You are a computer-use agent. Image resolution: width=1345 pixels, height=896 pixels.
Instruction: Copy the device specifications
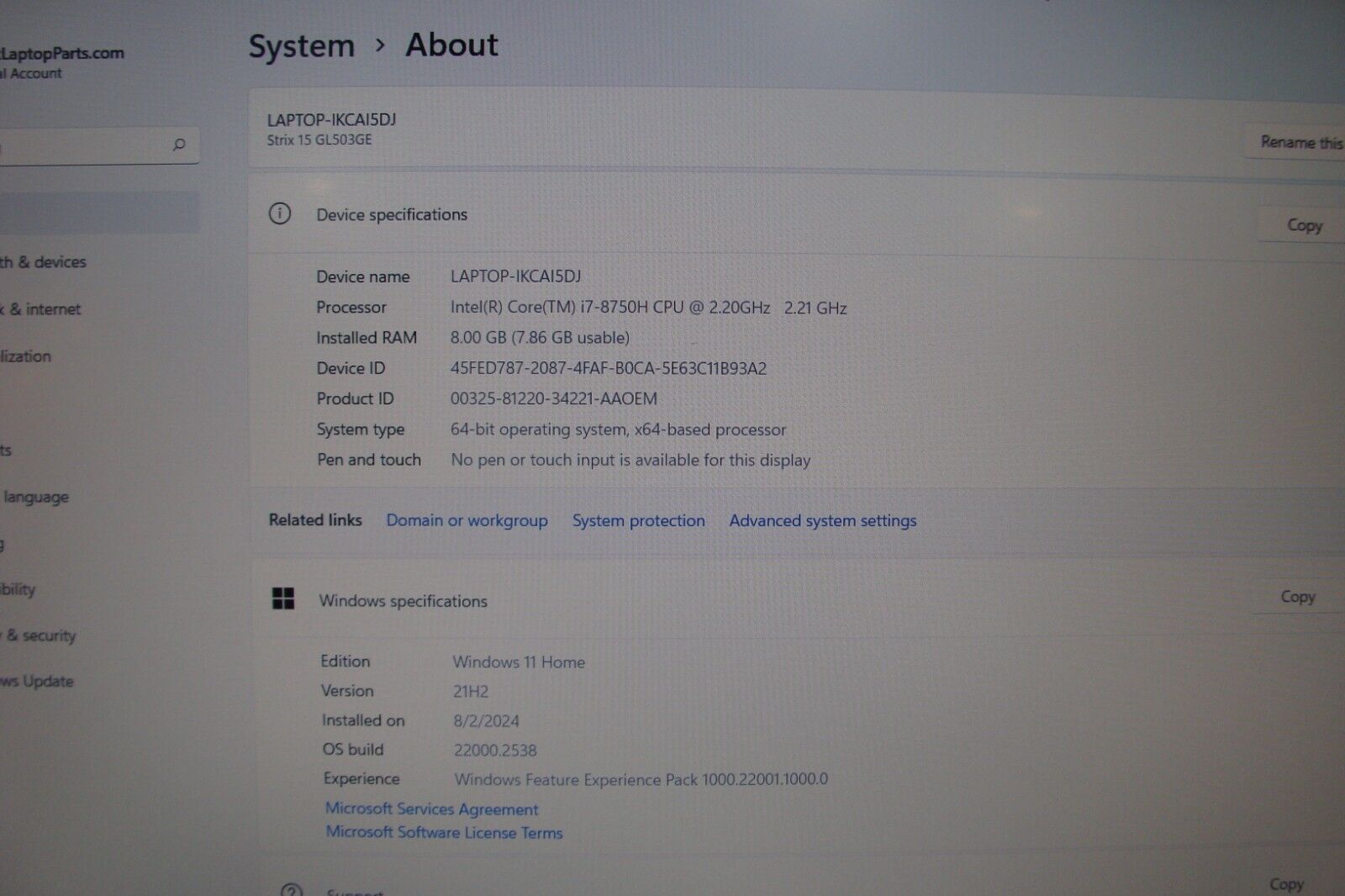(1304, 225)
